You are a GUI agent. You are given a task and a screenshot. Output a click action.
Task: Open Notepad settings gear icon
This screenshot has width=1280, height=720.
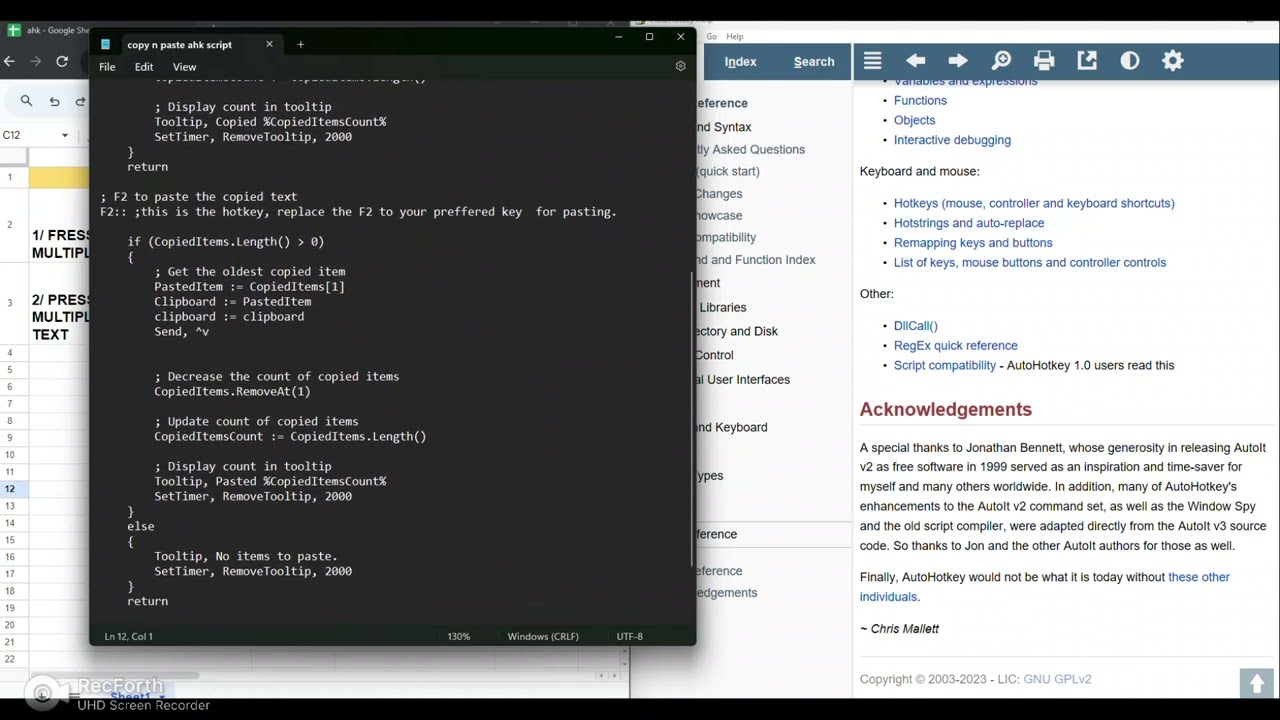pyautogui.click(x=680, y=66)
